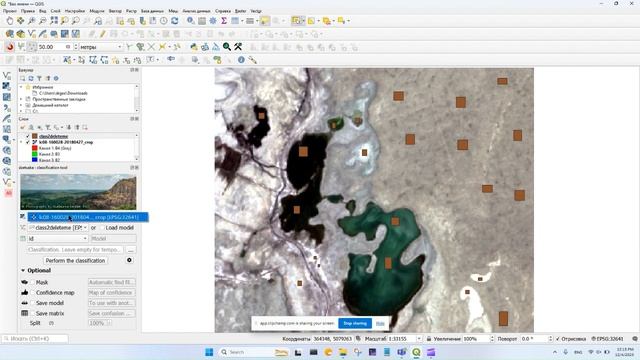
Task: Select the Pan Map hand tool
Action: 9,20
